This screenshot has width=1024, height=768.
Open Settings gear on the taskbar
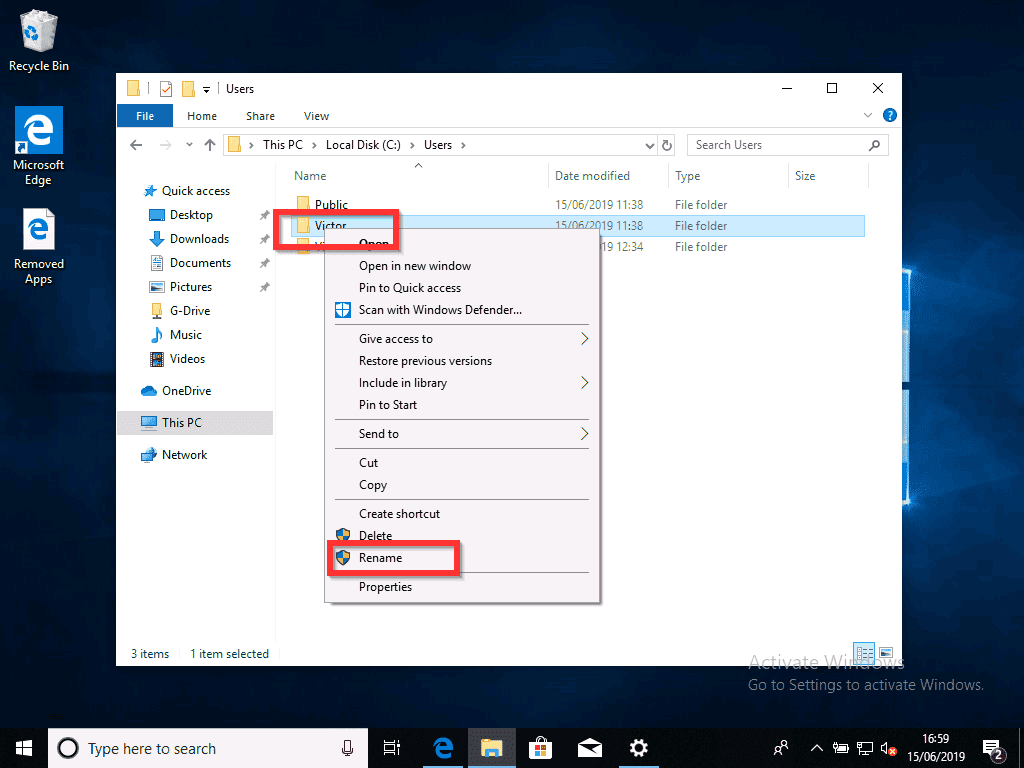pos(638,748)
